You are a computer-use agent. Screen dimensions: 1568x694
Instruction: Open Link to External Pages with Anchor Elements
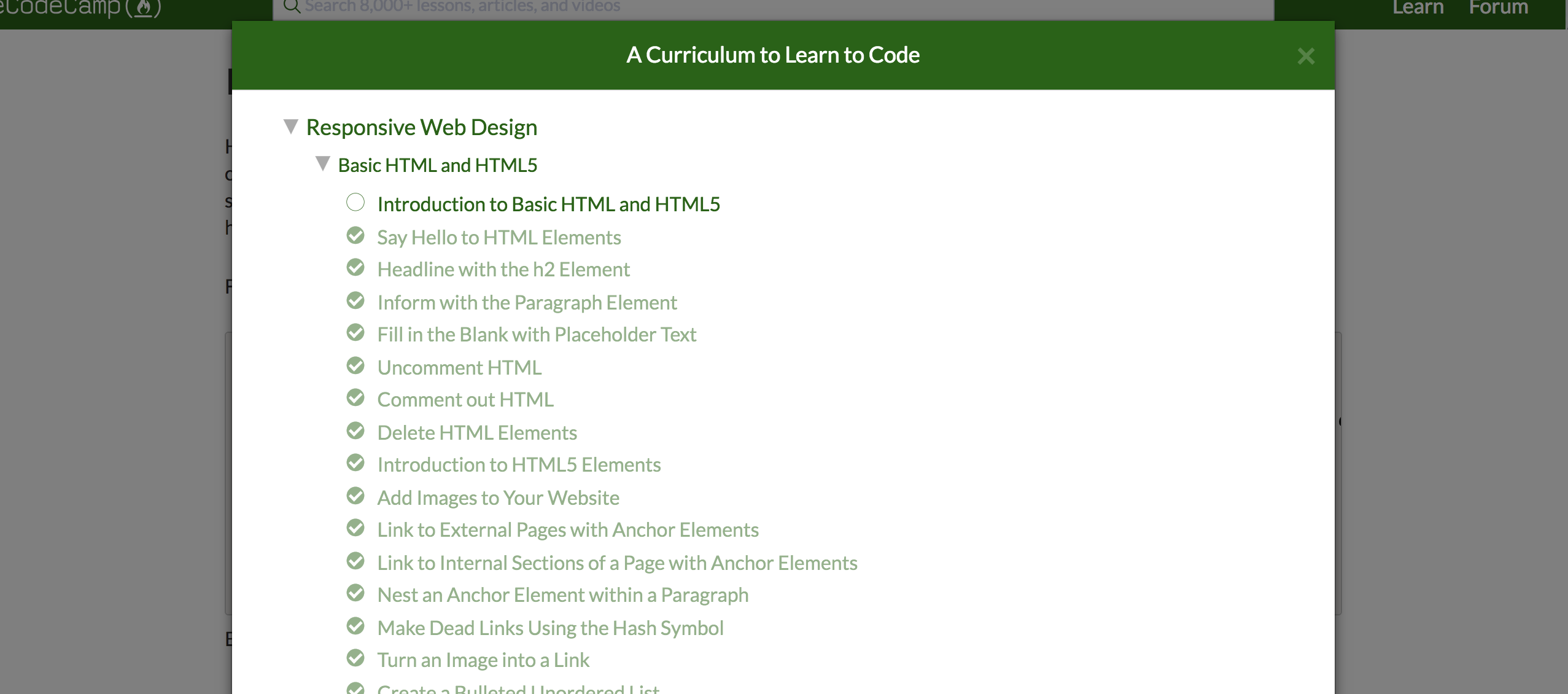point(568,529)
